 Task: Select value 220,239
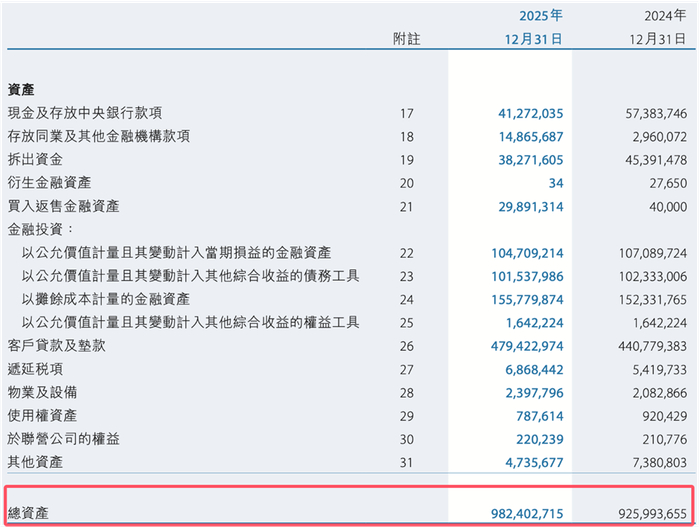click(x=540, y=439)
